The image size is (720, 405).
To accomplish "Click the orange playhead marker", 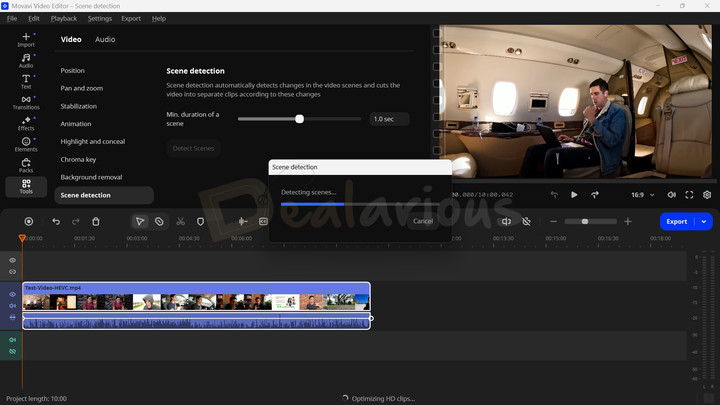I will click(x=22, y=238).
